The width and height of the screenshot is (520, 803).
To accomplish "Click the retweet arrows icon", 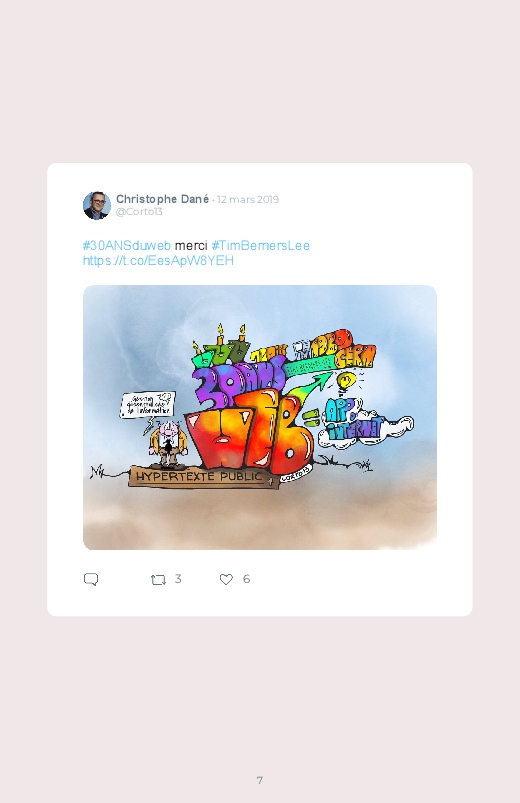I will point(158,580).
